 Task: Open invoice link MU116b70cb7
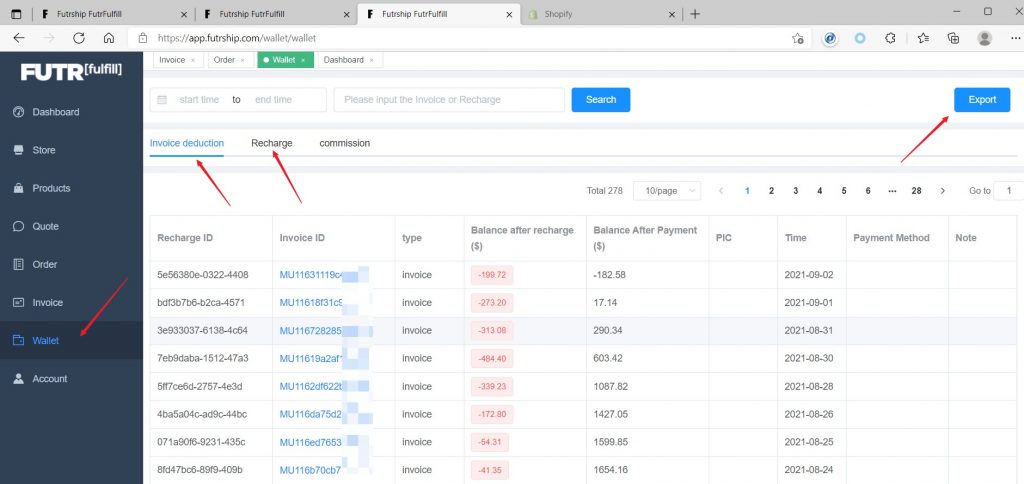(311, 470)
